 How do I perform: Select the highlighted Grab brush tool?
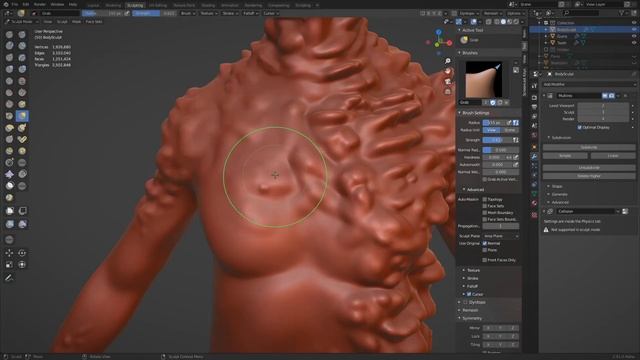pyautogui.click(x=22, y=116)
